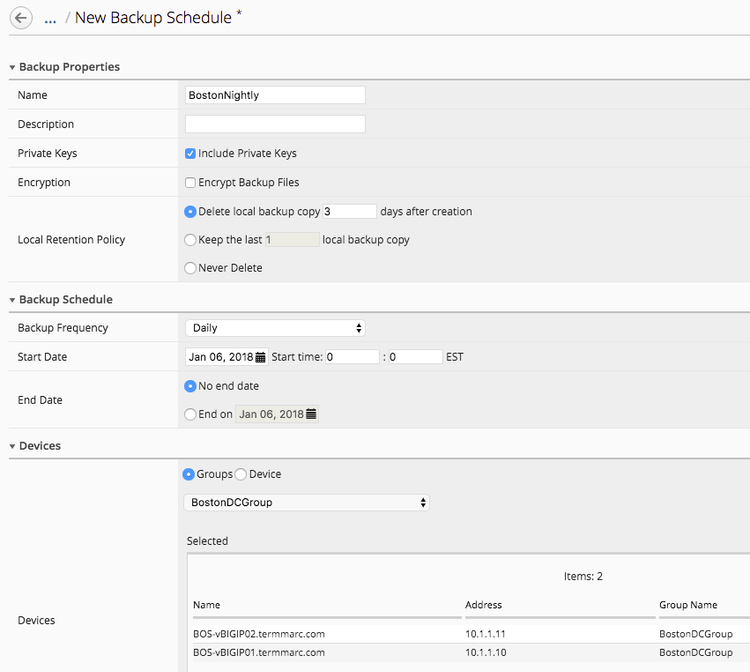Choose Never Delete retention option
This screenshot has height=672, width=750.
coord(191,268)
